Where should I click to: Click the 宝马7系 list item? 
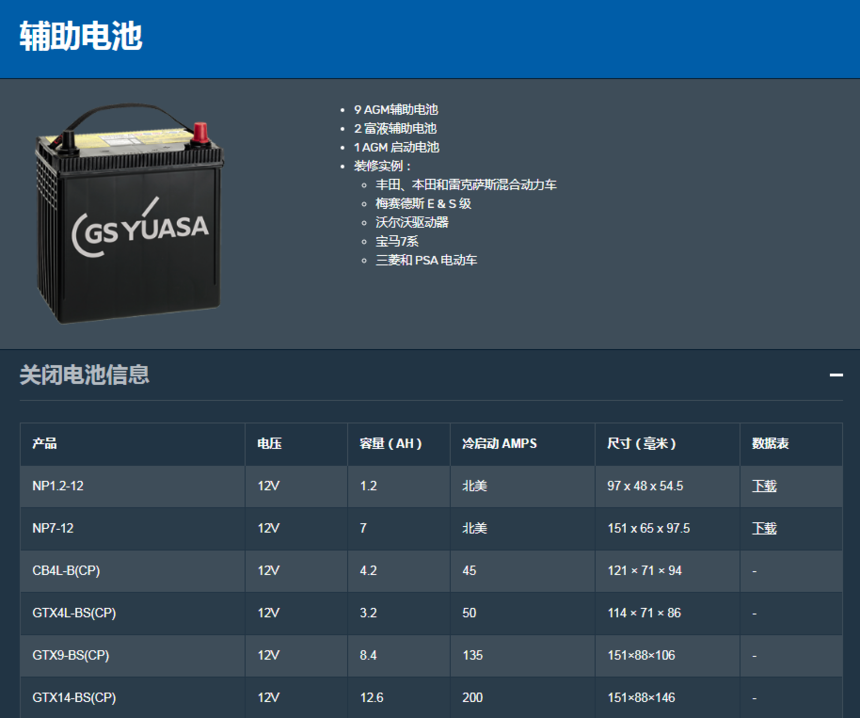click(x=397, y=241)
